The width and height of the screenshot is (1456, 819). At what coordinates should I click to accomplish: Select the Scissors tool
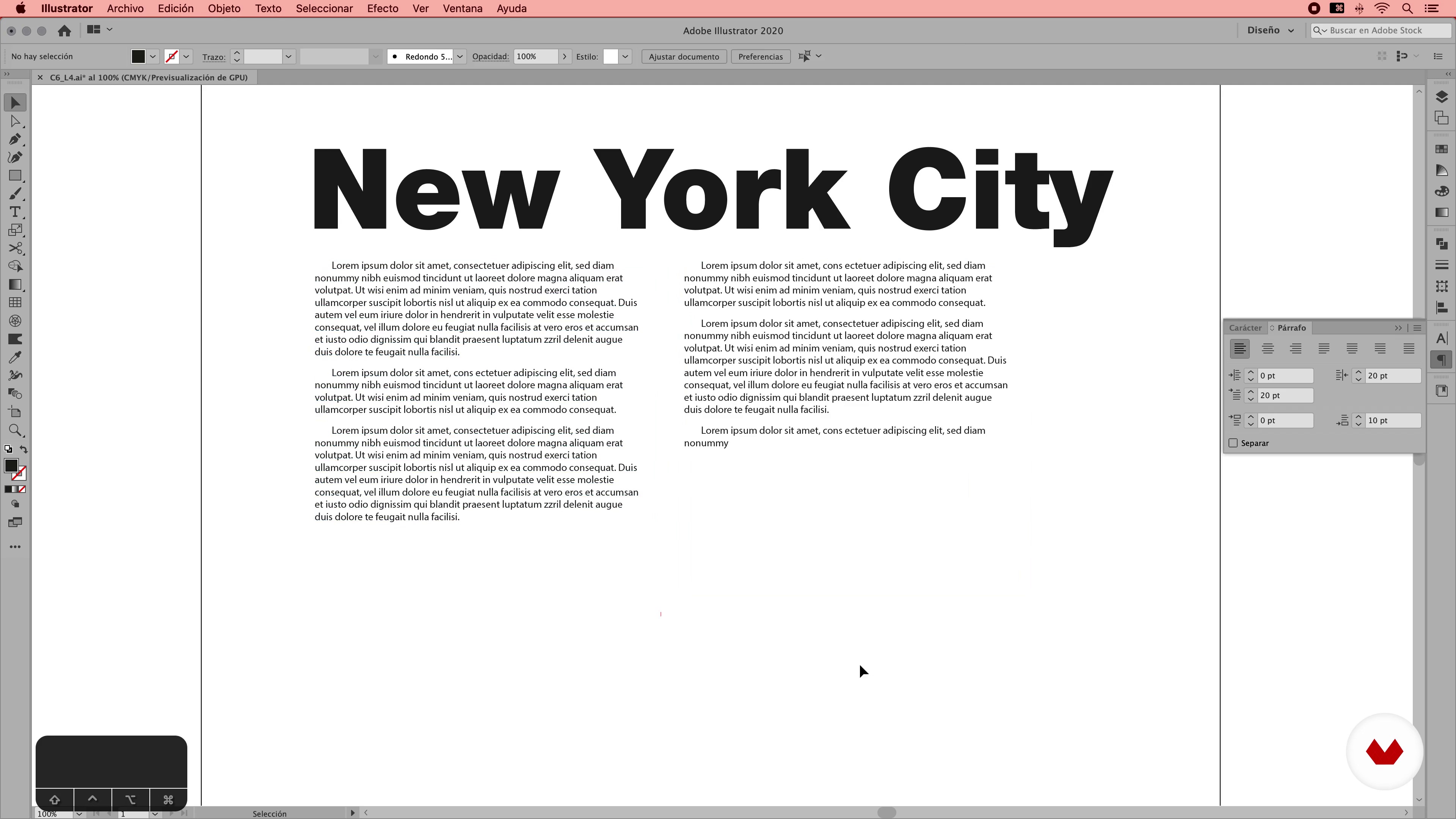[15, 248]
